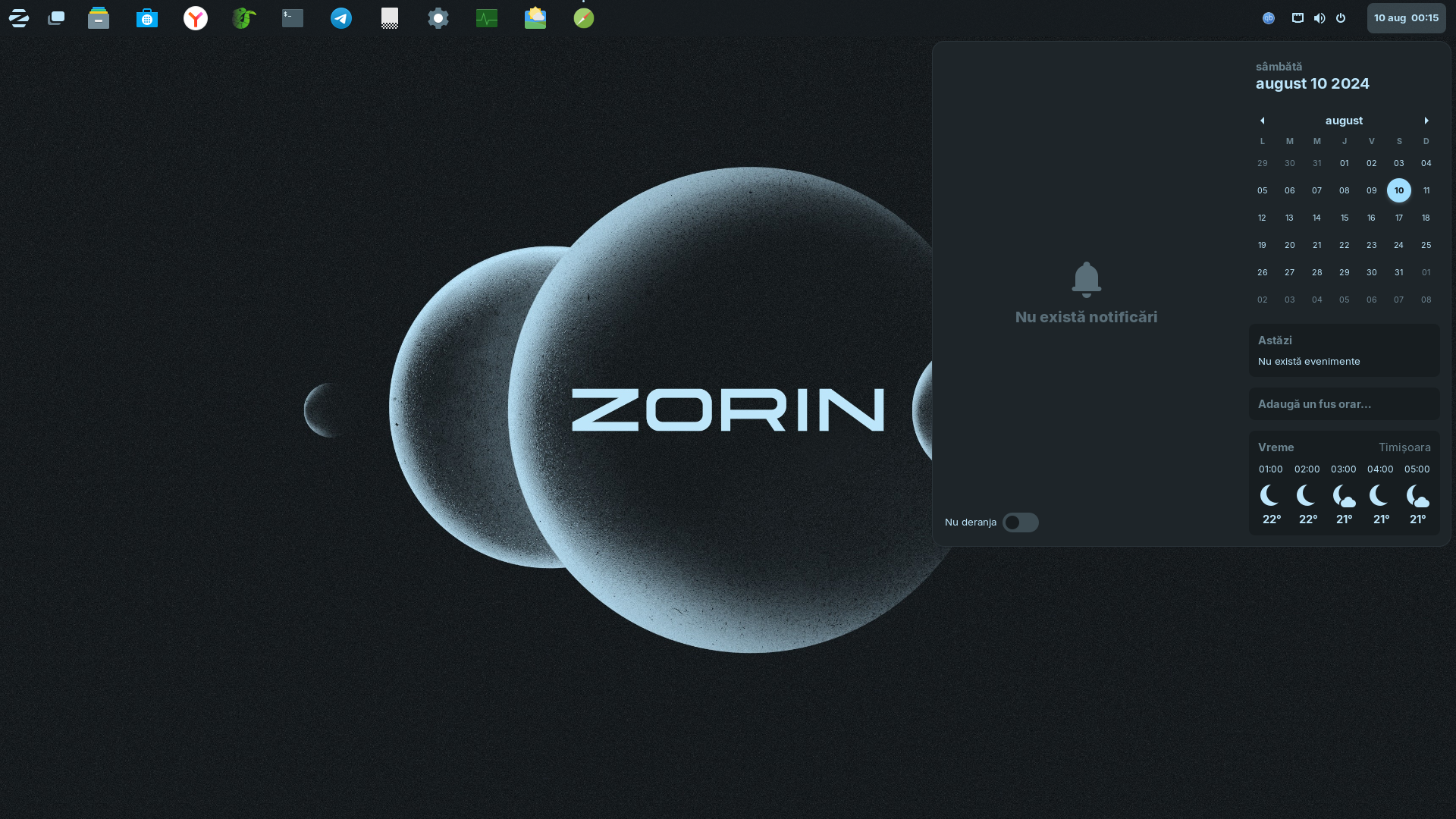Toggle the Nu deranja switch
This screenshot has height=819, width=1456.
(1021, 522)
